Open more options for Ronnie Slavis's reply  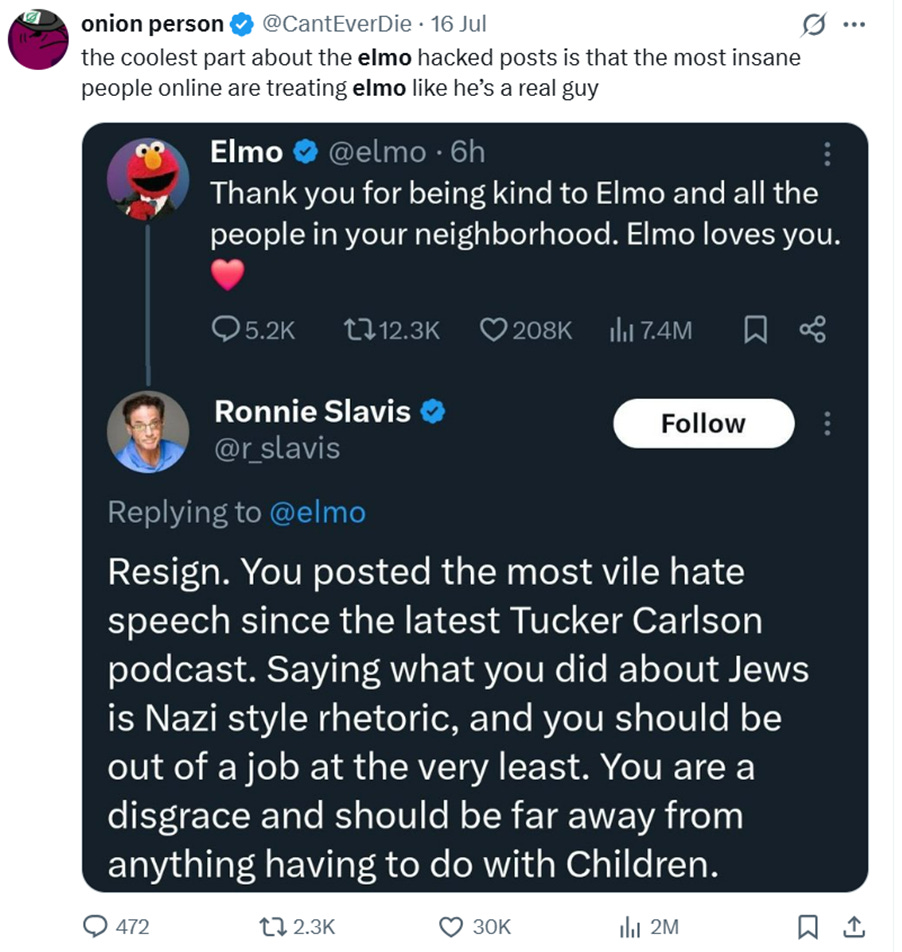827,424
